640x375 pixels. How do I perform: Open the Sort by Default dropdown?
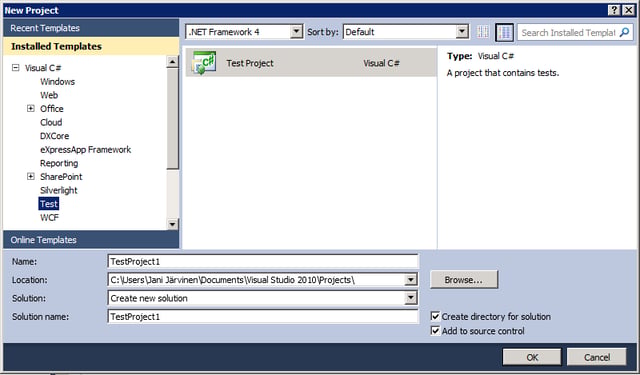(462, 31)
